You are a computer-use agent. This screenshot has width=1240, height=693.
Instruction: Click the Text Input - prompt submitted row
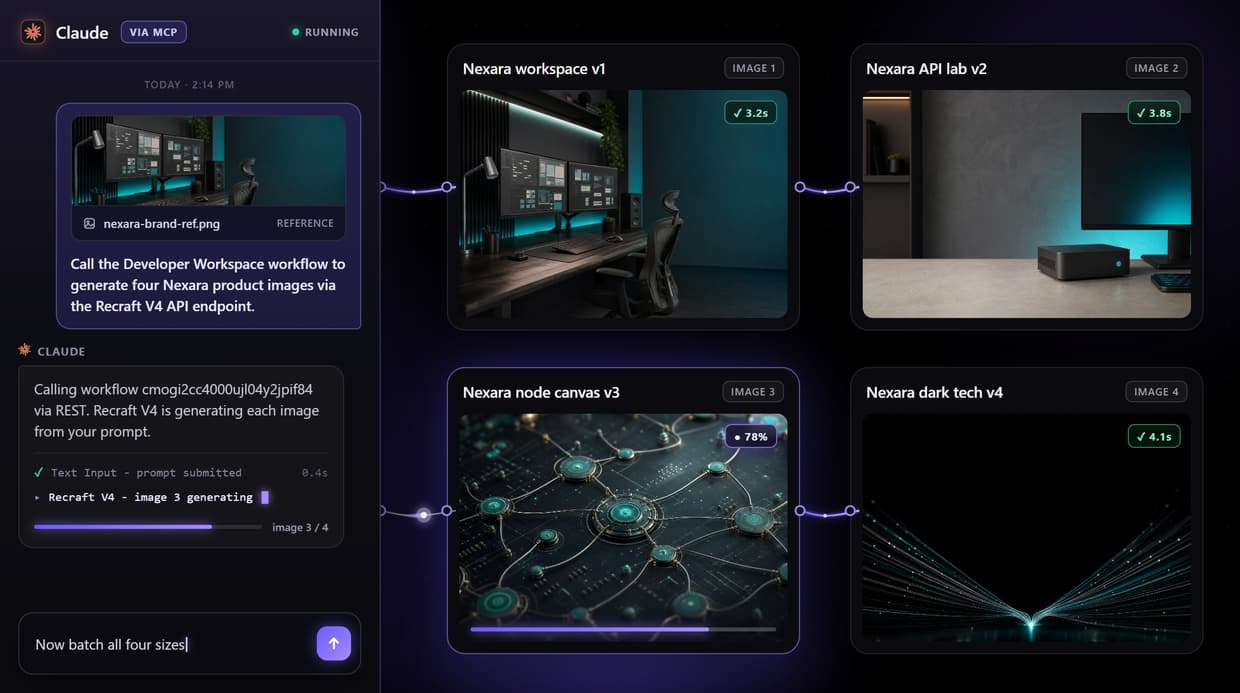coord(181,472)
